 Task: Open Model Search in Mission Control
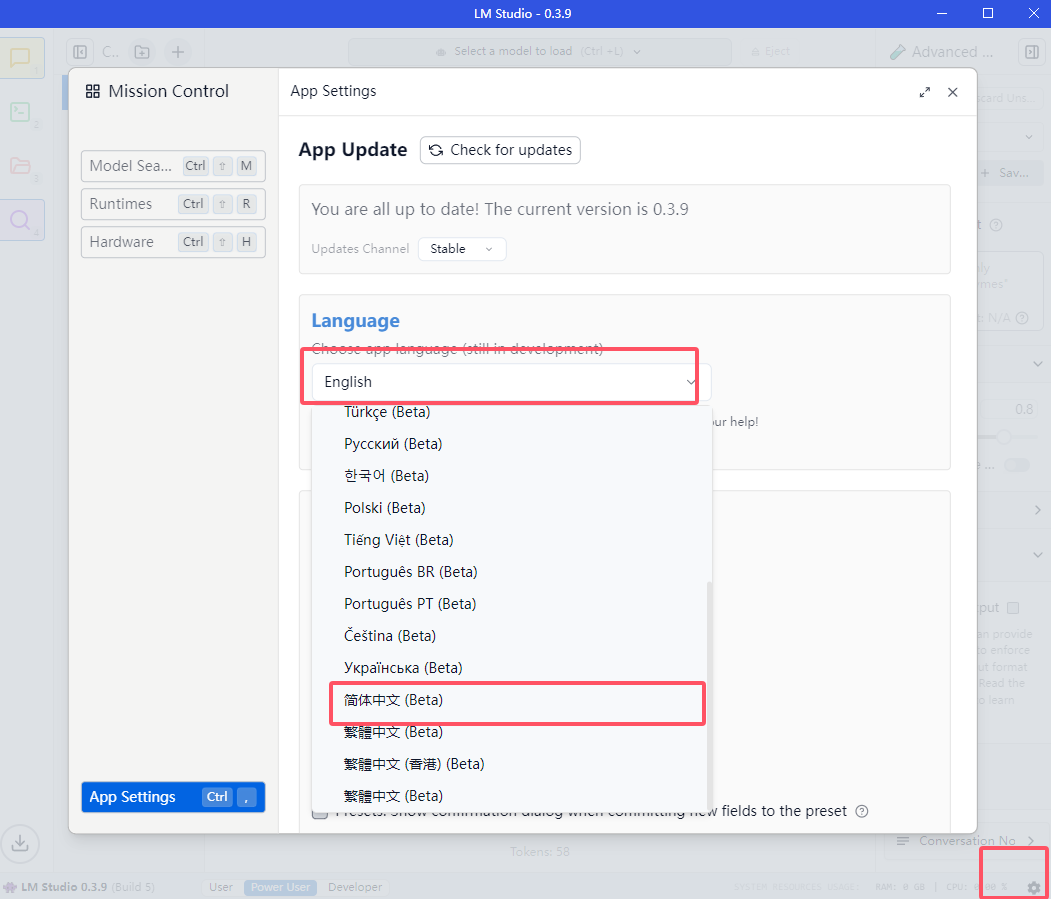[173, 166]
